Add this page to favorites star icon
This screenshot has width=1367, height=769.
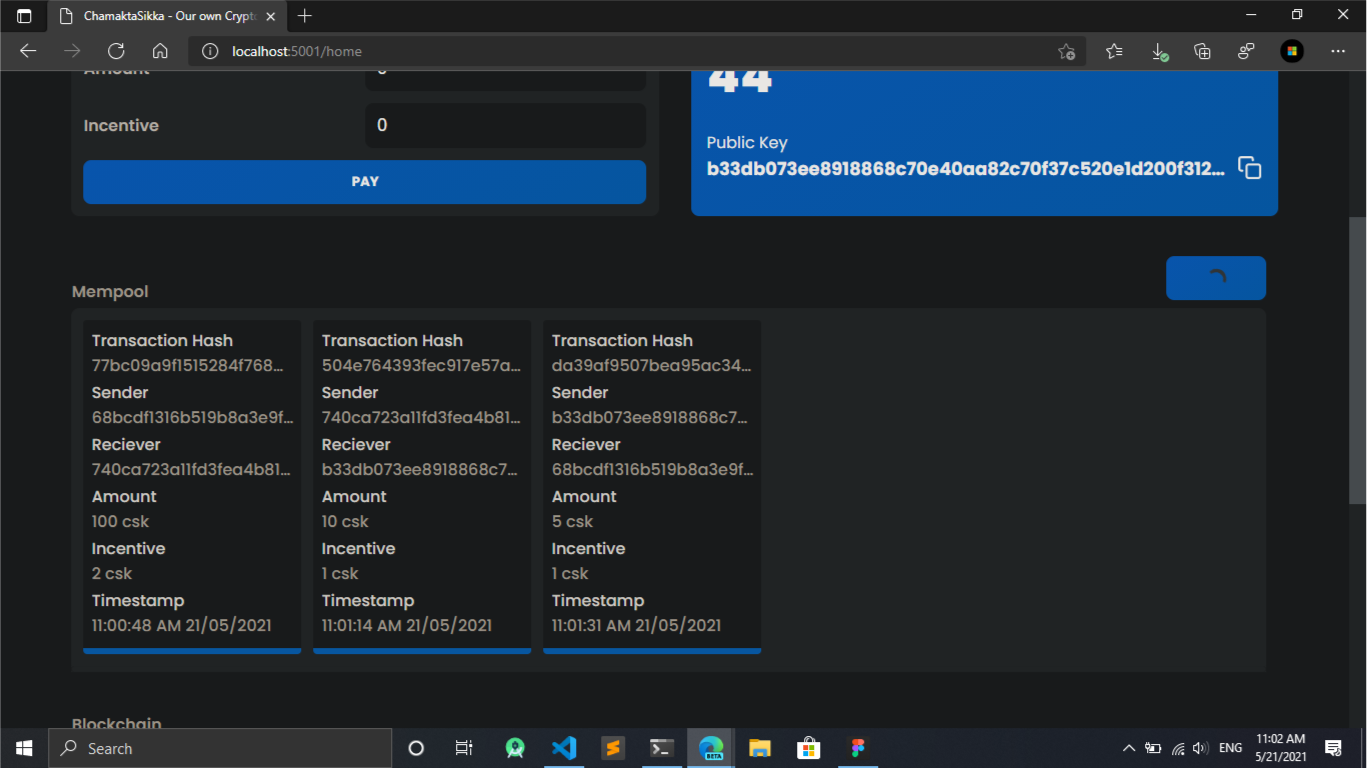coord(1066,51)
